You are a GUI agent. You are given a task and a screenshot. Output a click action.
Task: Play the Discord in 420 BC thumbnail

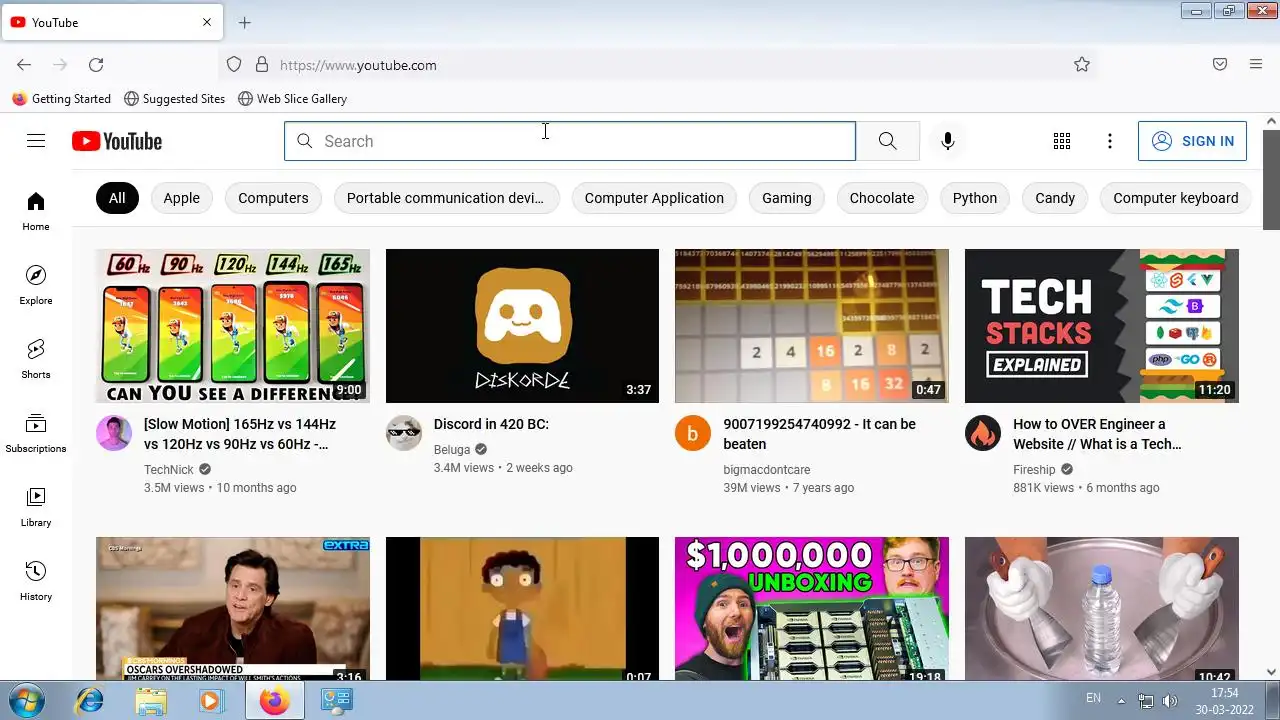522,326
